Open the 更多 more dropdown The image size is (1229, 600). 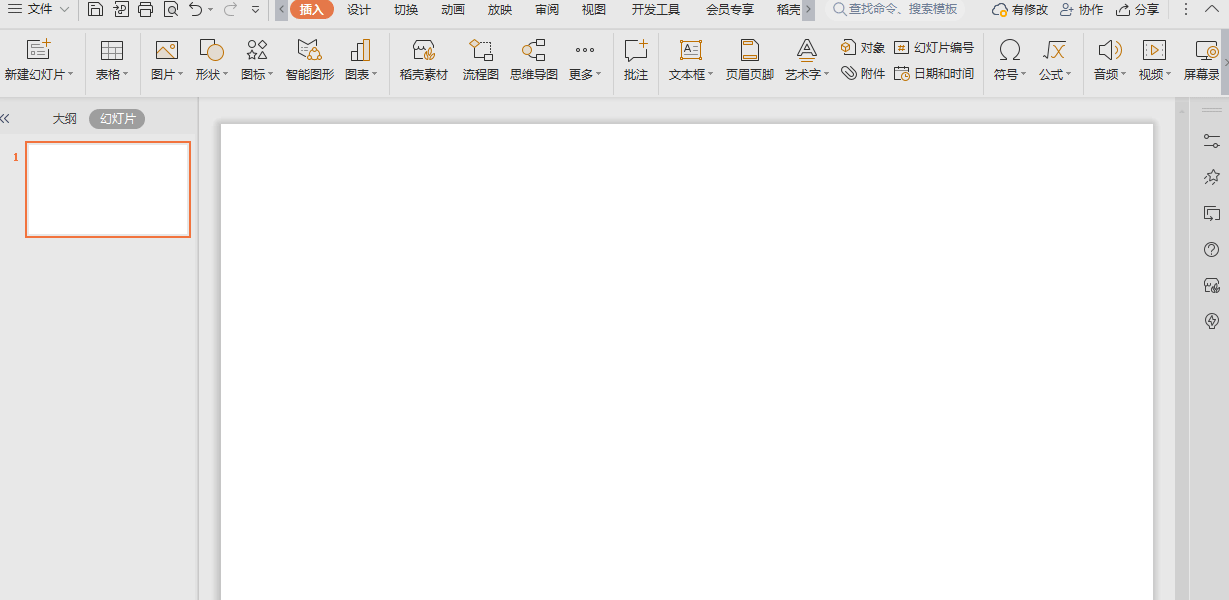[x=585, y=61]
